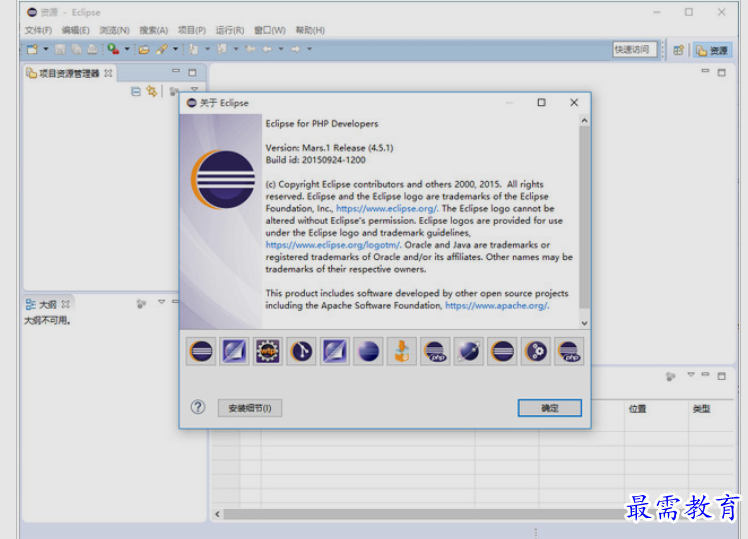The width and height of the screenshot is (748, 539).
Task: Expand the Previous Annotation dropdown arrow
Action: coord(236,49)
